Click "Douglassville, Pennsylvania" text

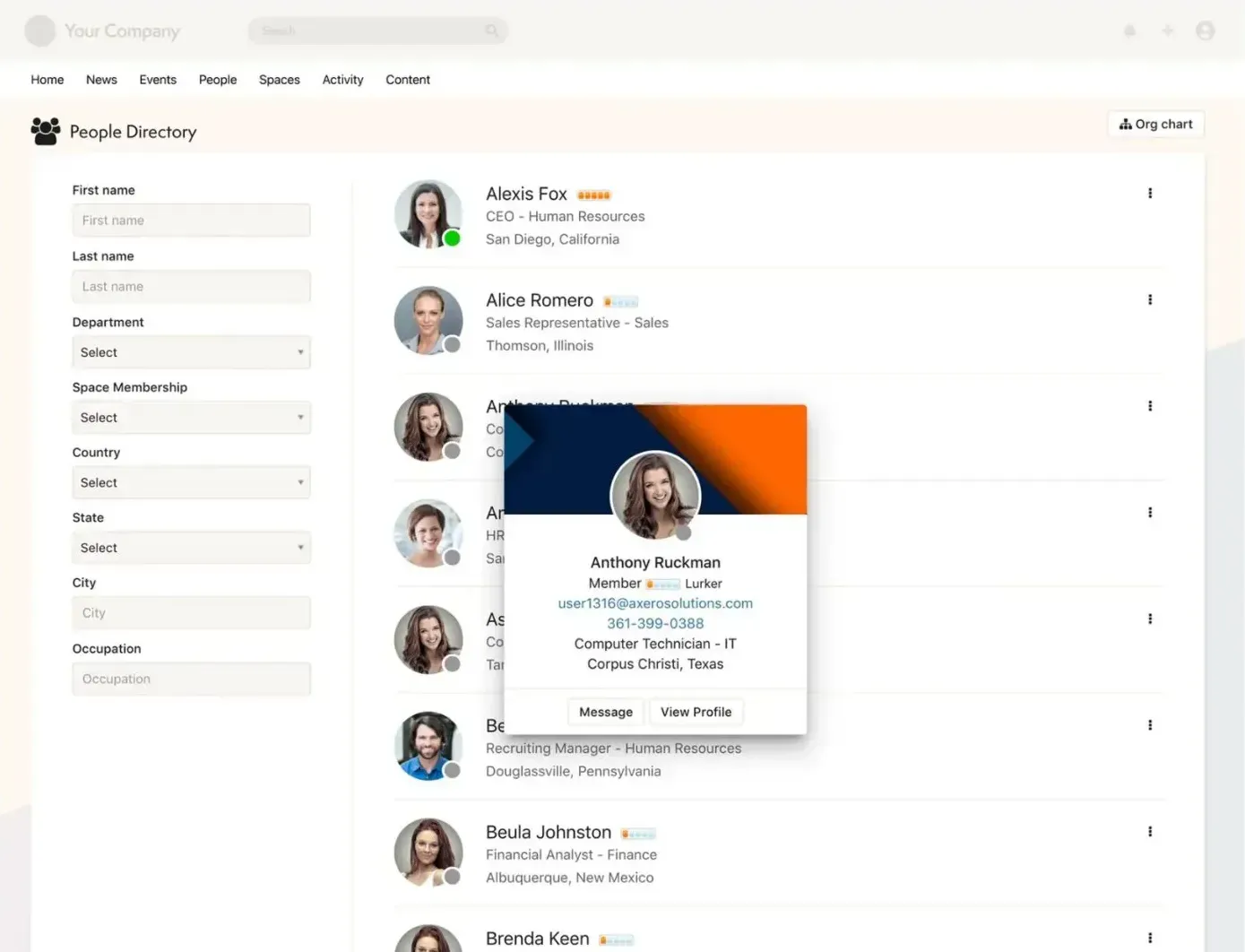tap(574, 771)
